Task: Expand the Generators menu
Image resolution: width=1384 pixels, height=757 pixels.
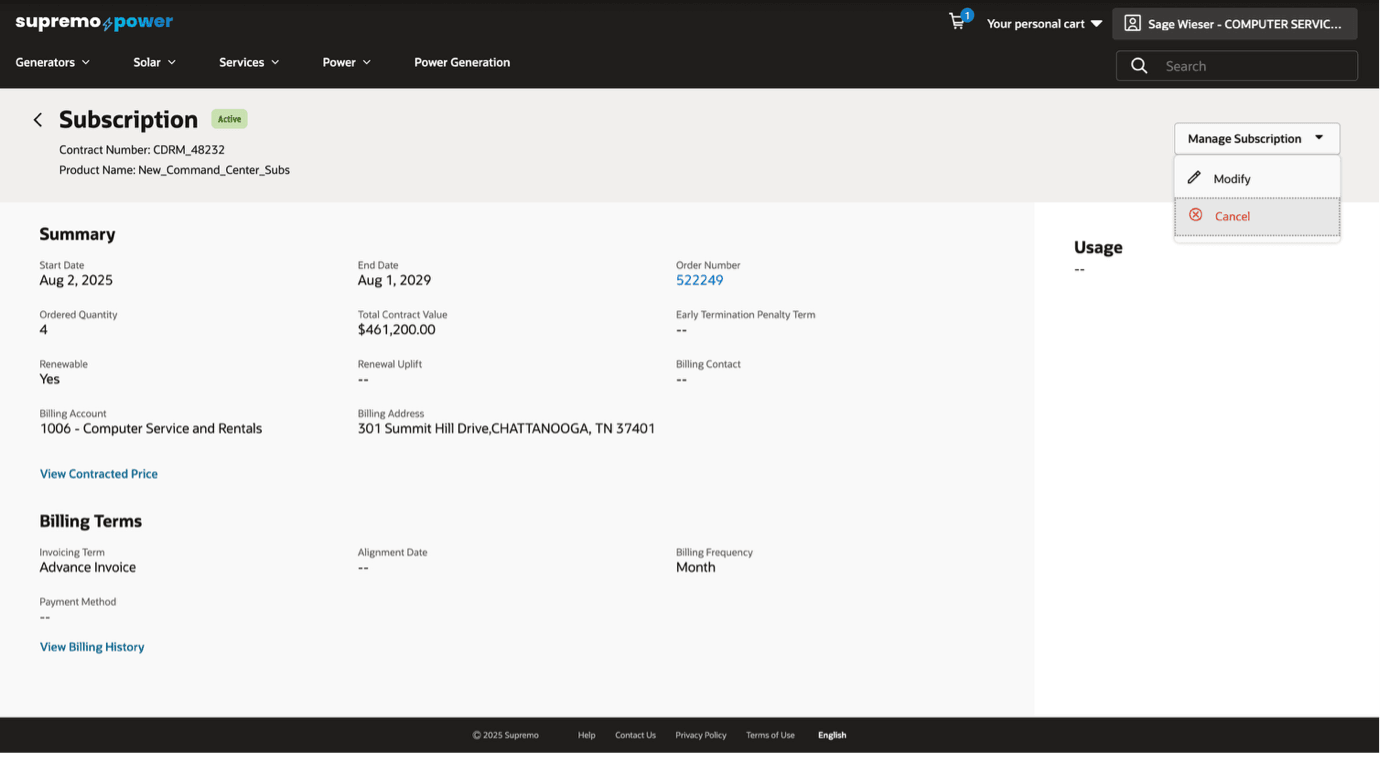Action: coord(53,62)
